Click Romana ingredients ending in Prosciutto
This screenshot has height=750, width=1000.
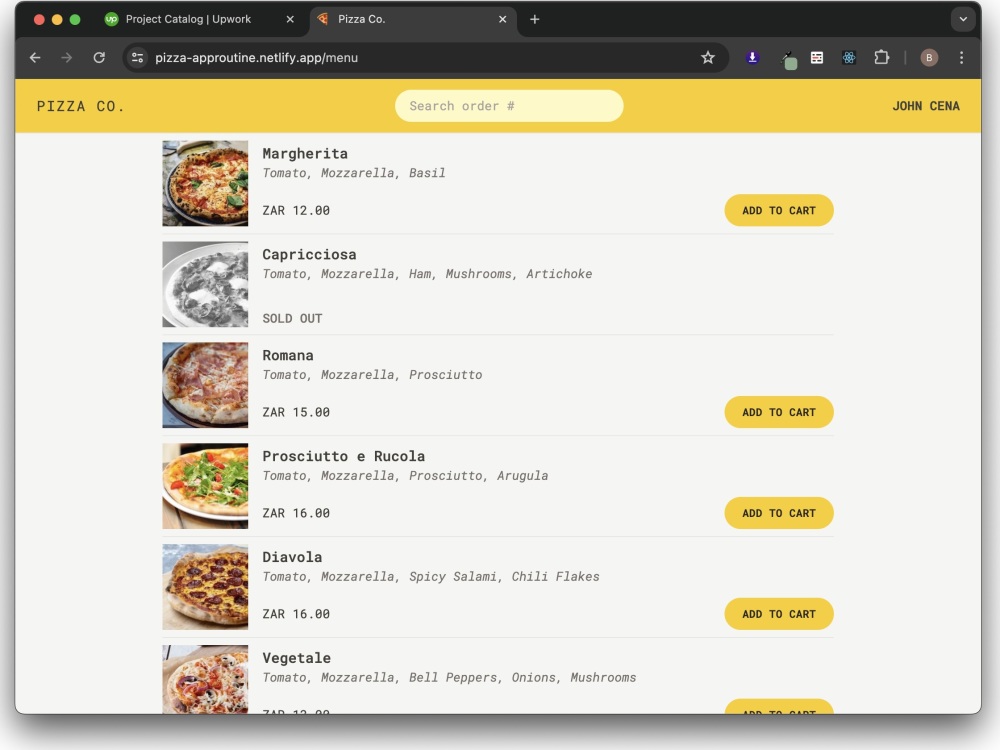click(x=372, y=375)
